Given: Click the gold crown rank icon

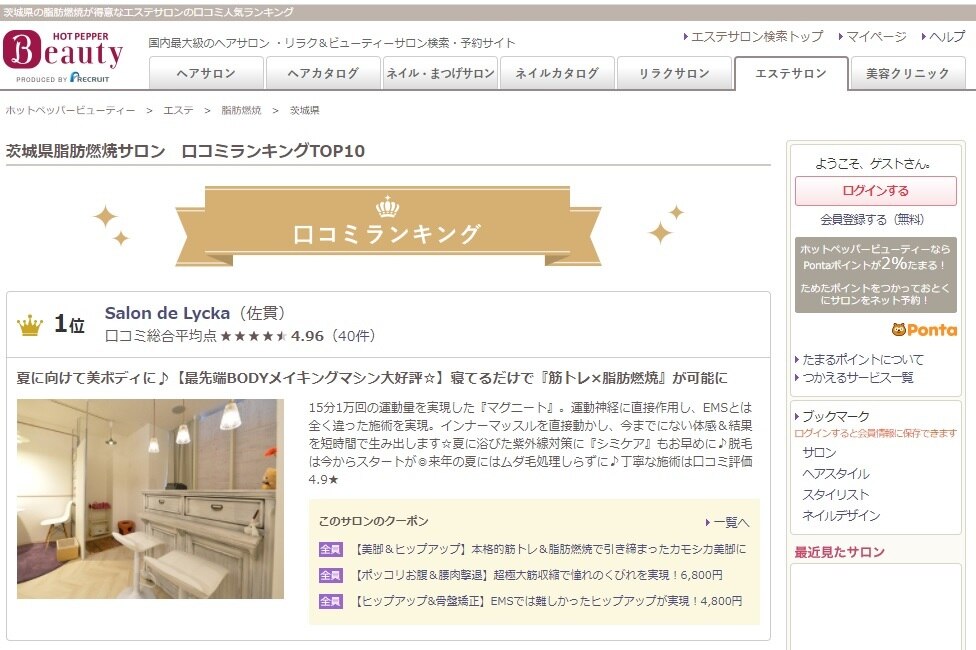Looking at the screenshot, I should tap(30, 325).
